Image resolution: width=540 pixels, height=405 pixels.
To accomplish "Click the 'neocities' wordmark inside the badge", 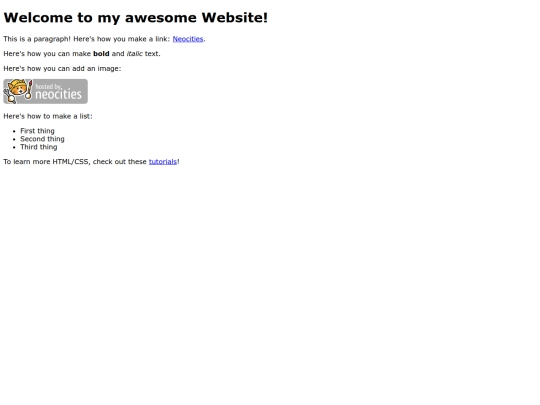I will coord(58,94).
